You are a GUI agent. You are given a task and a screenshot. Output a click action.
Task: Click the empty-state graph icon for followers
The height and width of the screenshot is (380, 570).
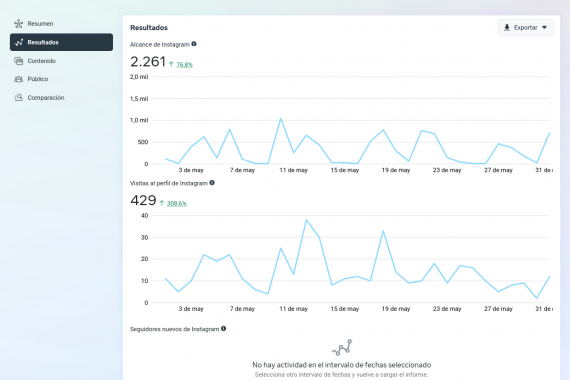(342, 348)
